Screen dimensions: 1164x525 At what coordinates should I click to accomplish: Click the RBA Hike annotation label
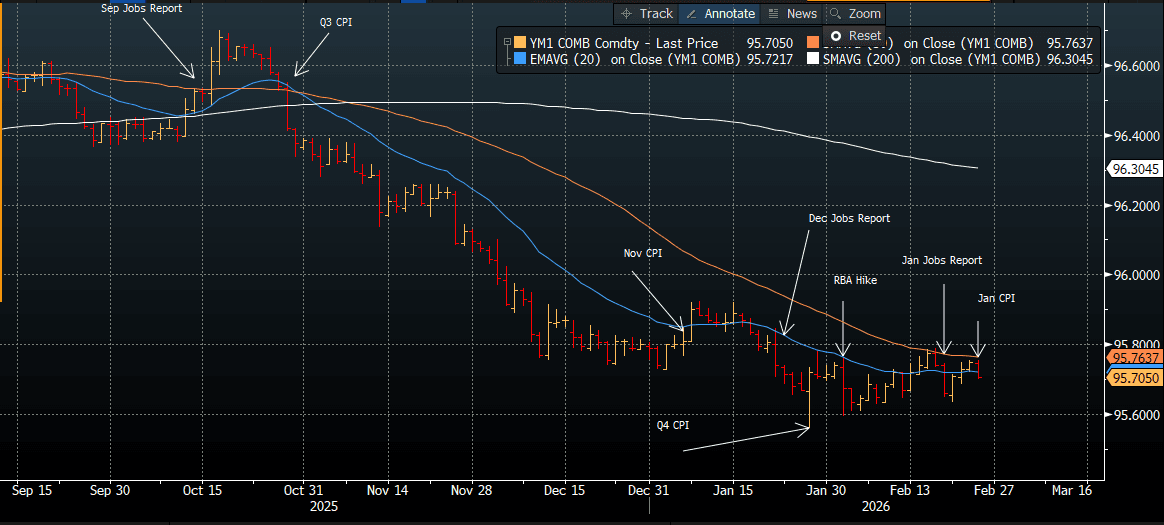tap(854, 281)
